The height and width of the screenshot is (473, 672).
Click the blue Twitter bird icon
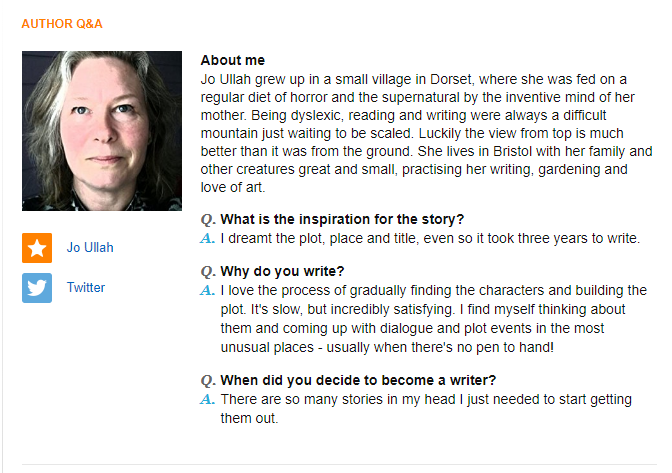37,288
